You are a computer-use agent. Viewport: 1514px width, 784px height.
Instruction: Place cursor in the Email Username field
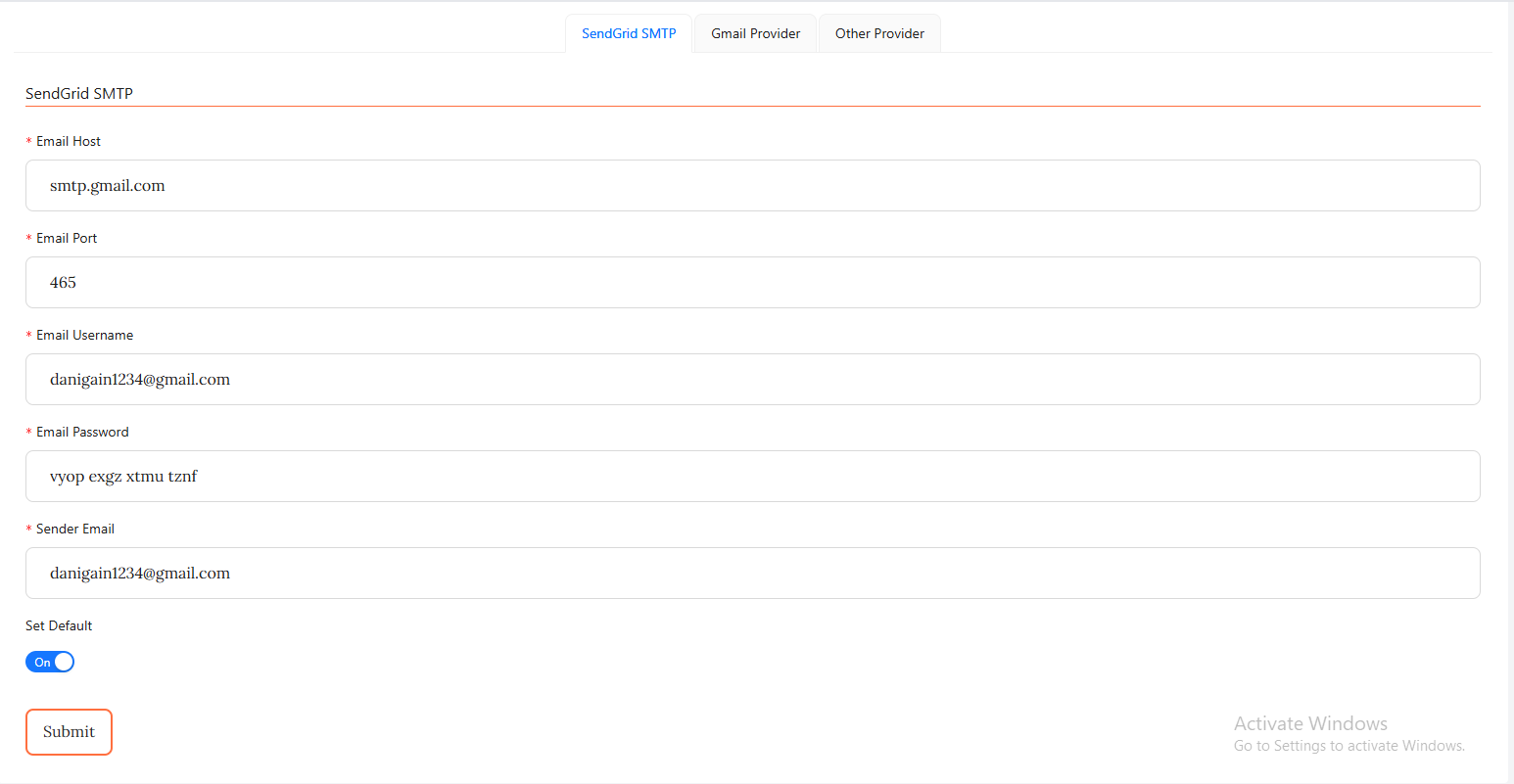[x=752, y=380]
